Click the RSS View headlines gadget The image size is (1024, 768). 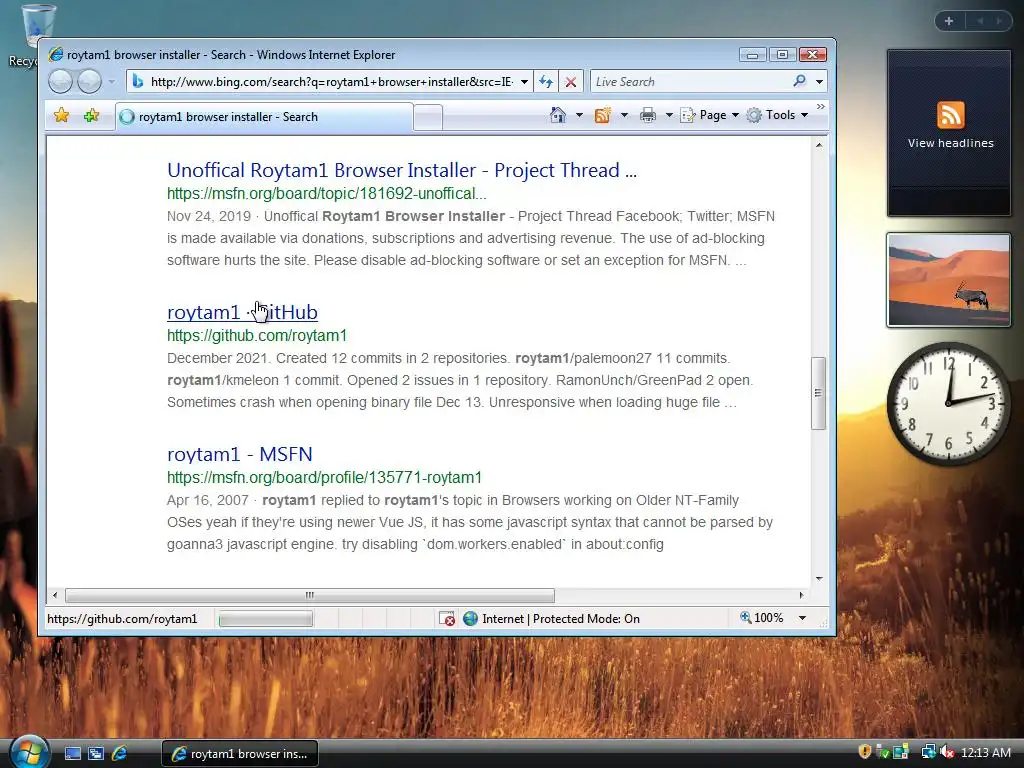(949, 133)
